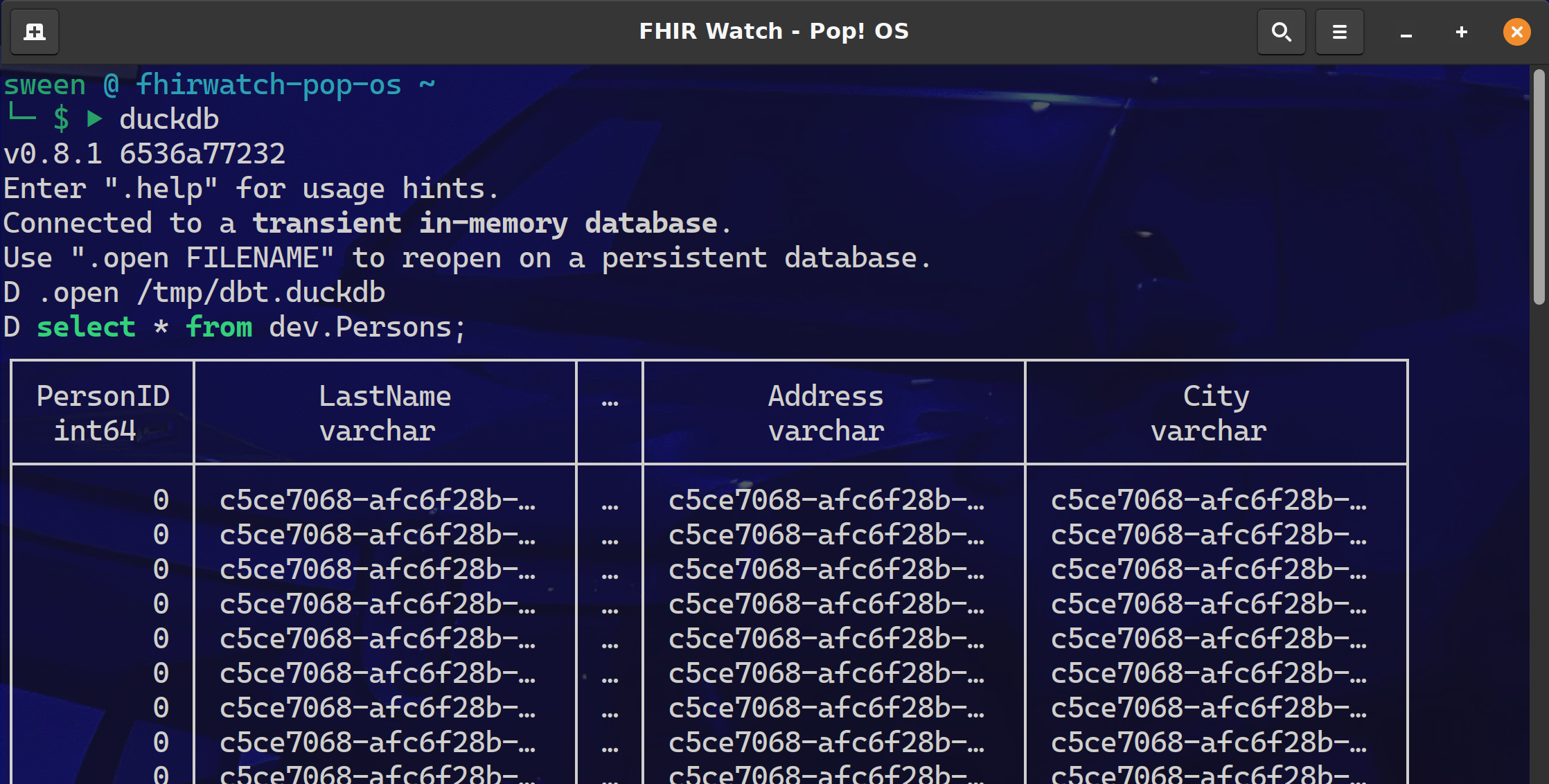This screenshot has height=784, width=1549.
Task: Click the duckdb command text
Action: click(169, 119)
